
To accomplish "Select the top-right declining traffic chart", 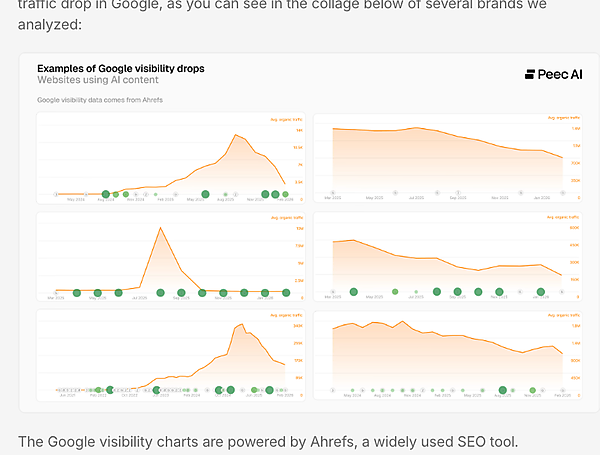I will (448, 158).
